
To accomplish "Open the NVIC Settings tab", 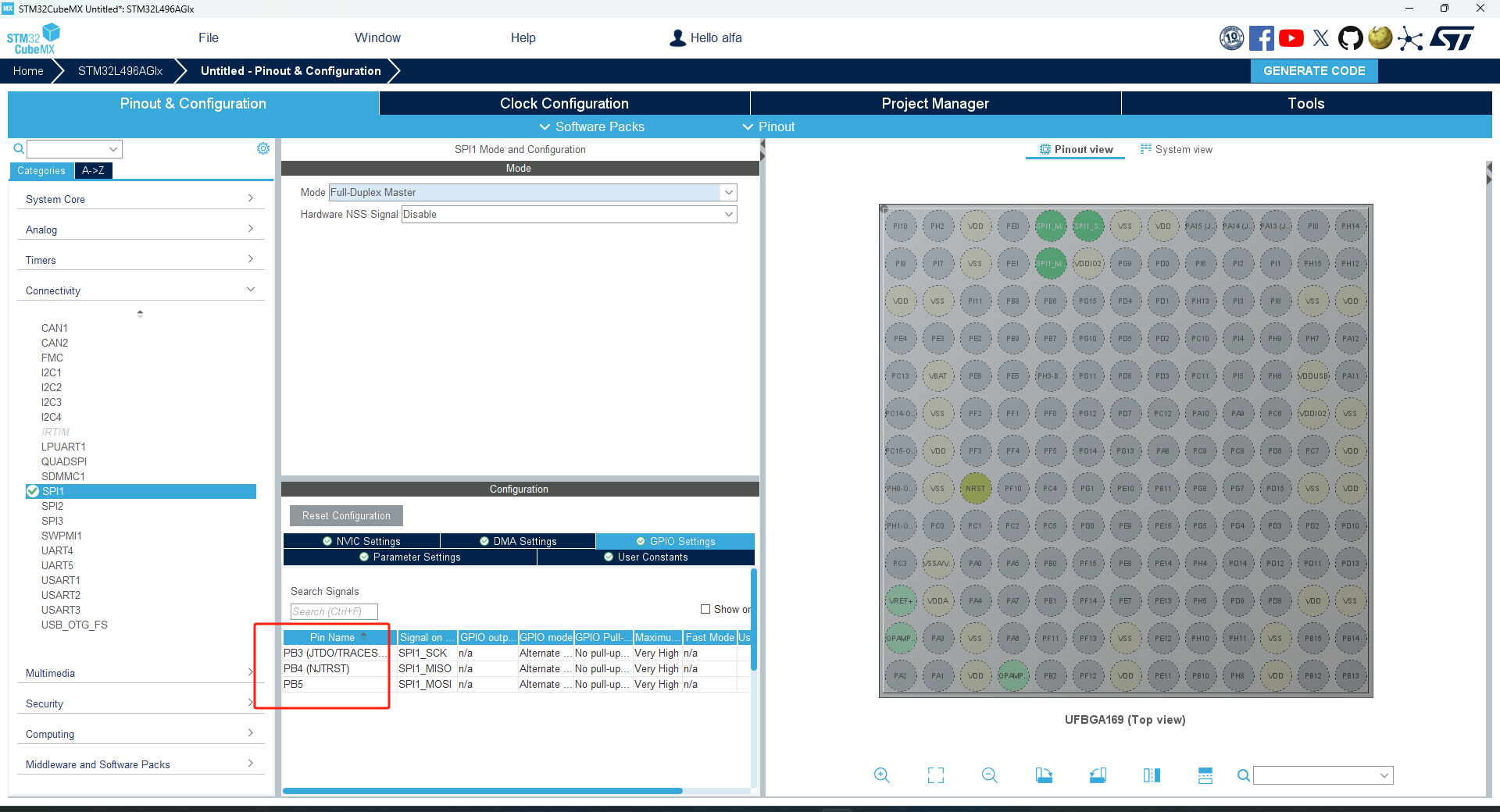I will 362,541.
